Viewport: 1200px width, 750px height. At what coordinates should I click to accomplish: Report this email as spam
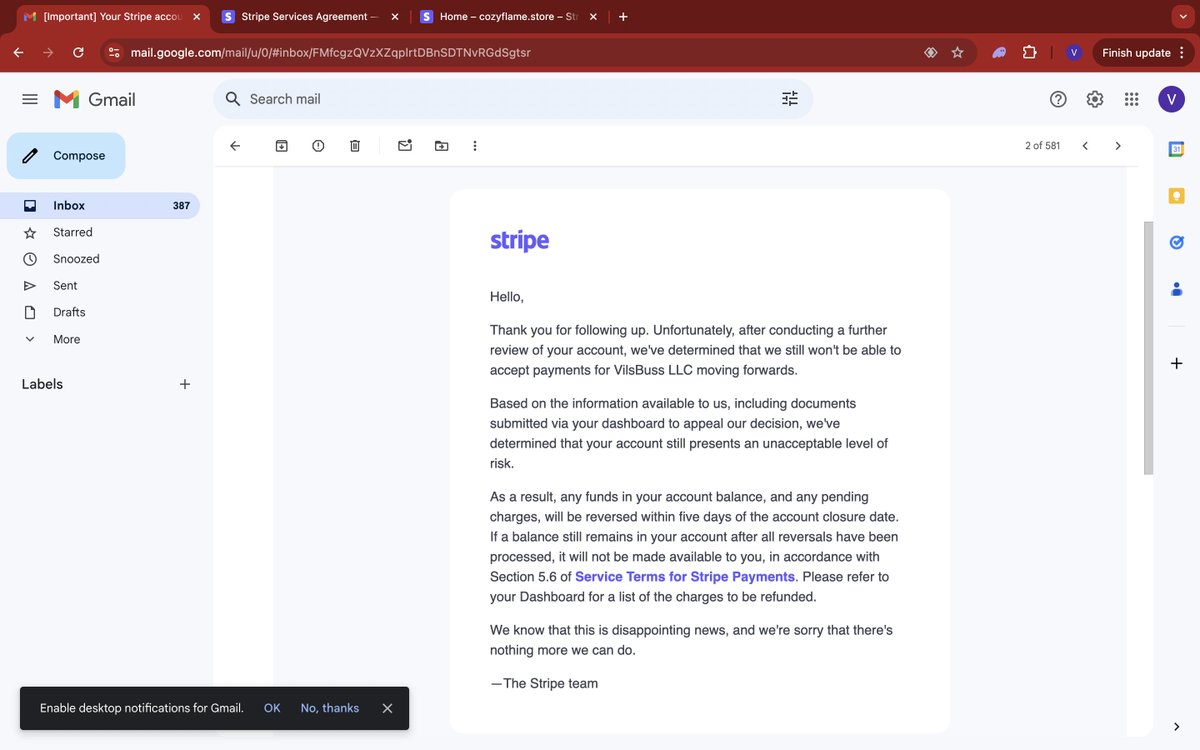coord(318,146)
